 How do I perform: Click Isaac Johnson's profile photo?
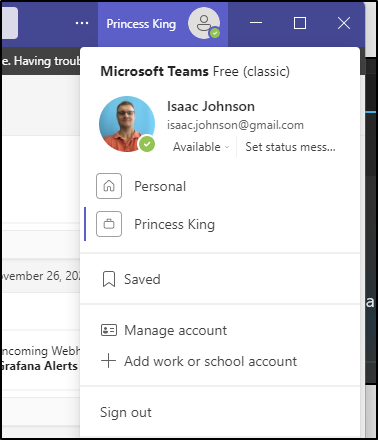click(x=127, y=124)
